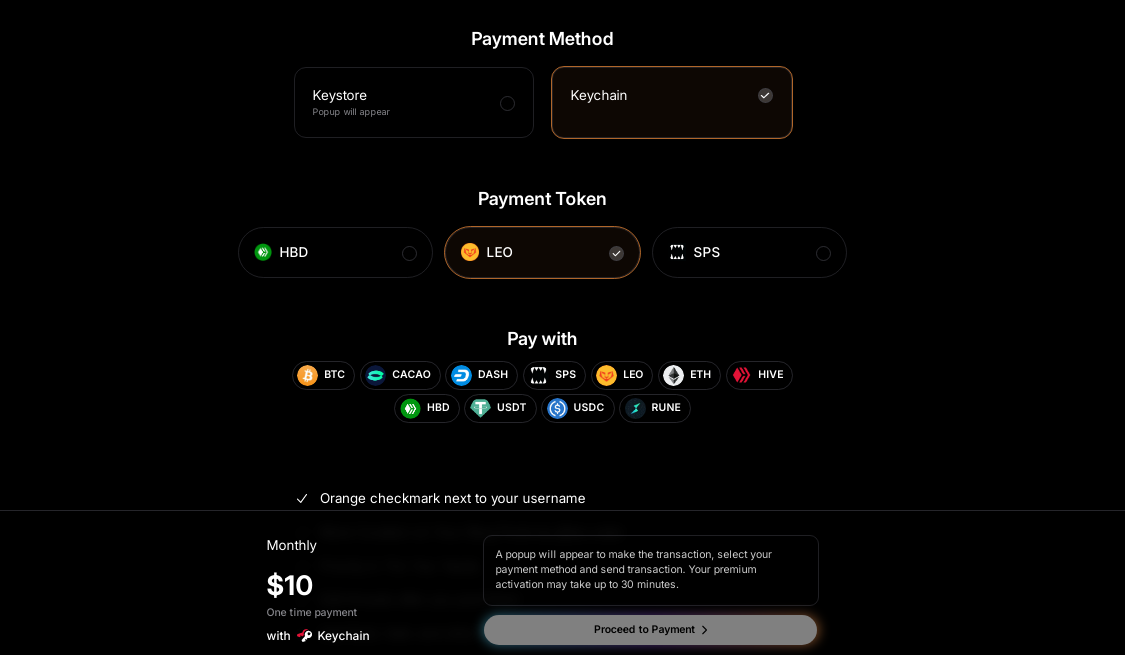Pay with the HBD chip
Viewport: 1125px width, 655px height.
coord(427,408)
